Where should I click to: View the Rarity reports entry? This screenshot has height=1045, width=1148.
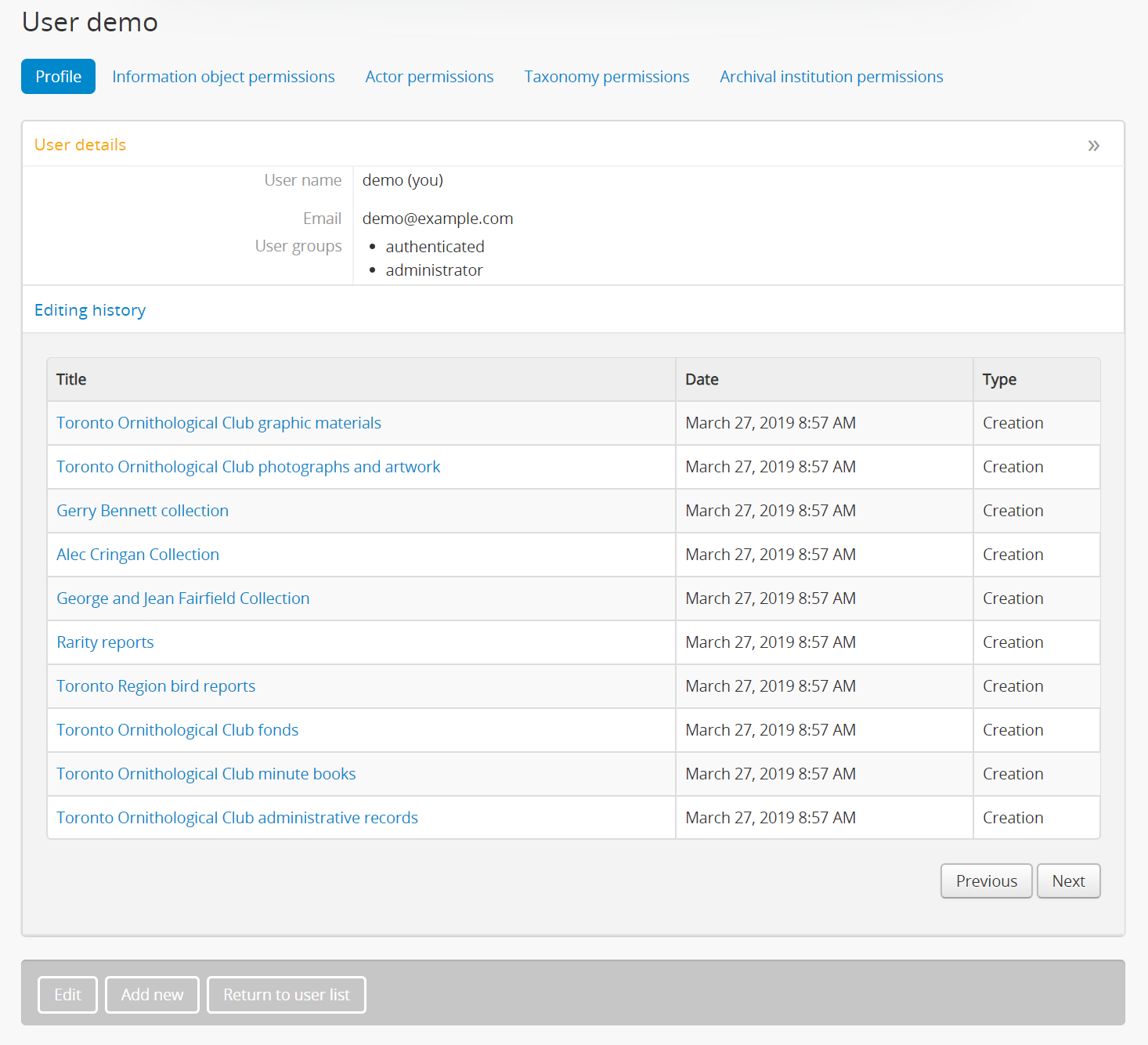coord(105,642)
